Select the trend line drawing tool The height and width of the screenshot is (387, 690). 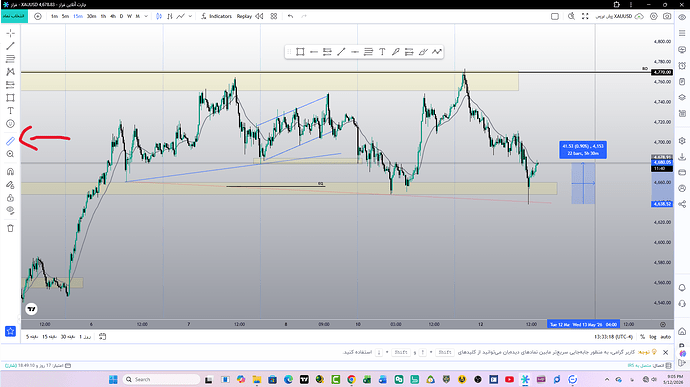click(x=11, y=46)
